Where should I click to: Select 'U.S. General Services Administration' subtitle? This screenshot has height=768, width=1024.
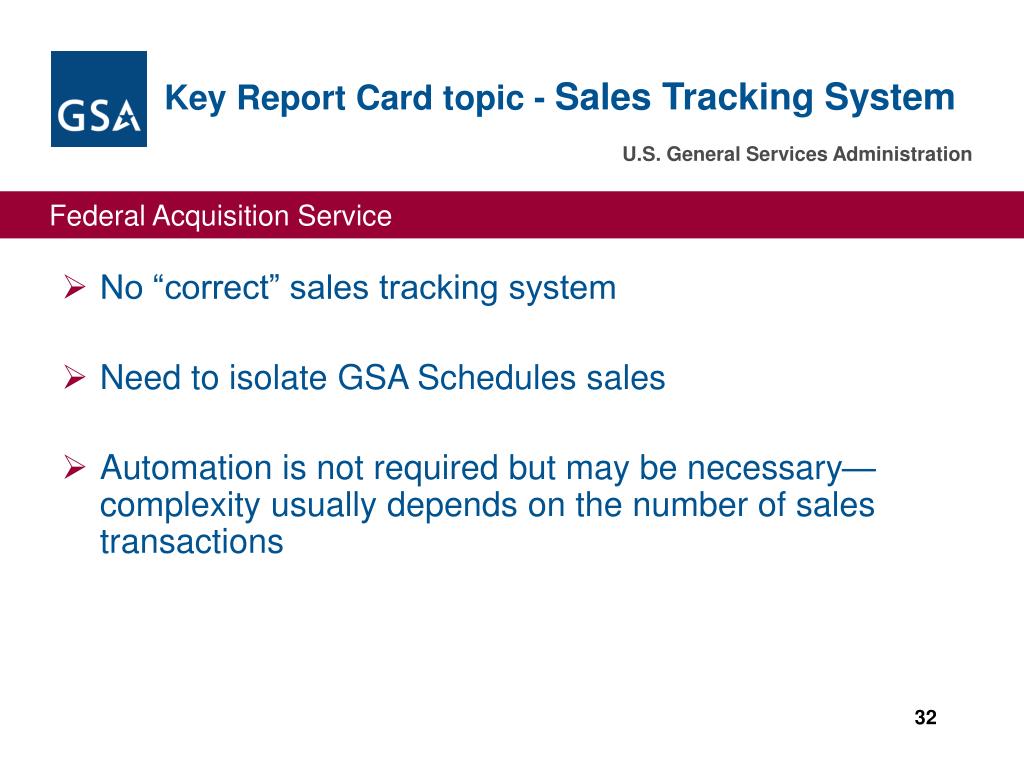tap(797, 154)
